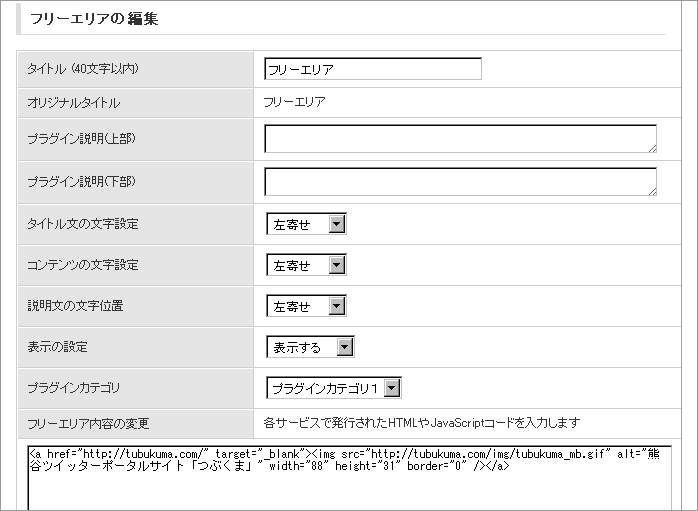Click the プラグイン説明(下部) label
The height and width of the screenshot is (511, 698).
pyautogui.click(x=81, y=181)
